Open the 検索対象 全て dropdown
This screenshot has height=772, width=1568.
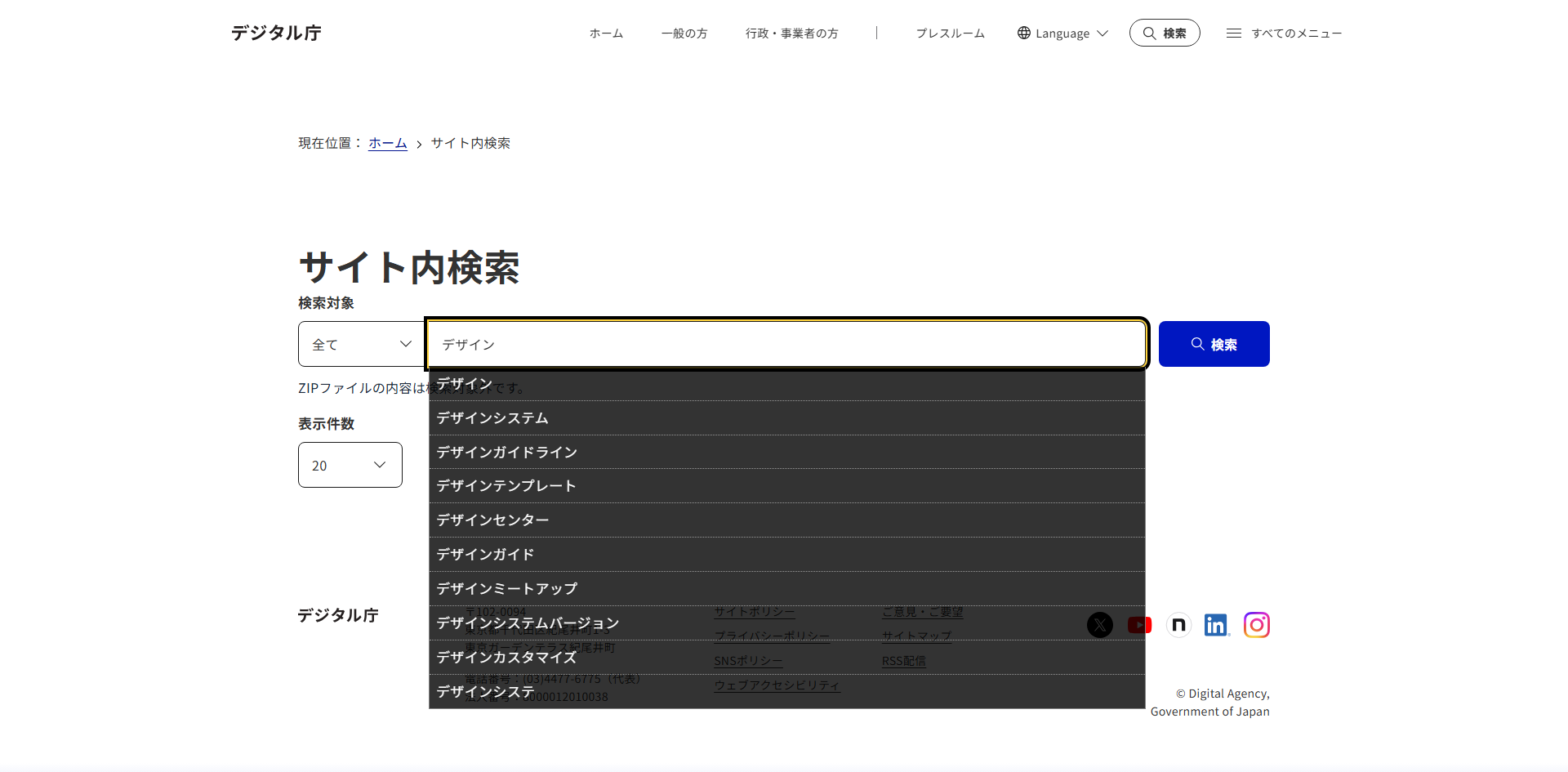point(361,344)
